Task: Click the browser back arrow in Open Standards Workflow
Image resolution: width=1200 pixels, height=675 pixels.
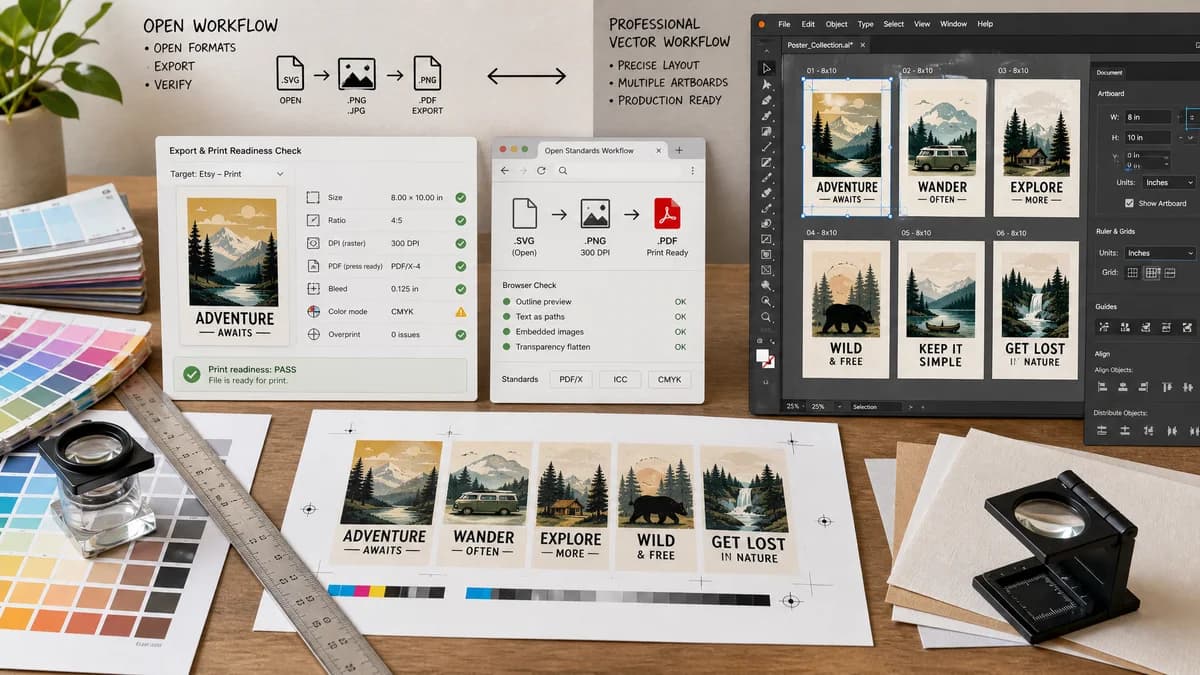Action: (x=505, y=171)
